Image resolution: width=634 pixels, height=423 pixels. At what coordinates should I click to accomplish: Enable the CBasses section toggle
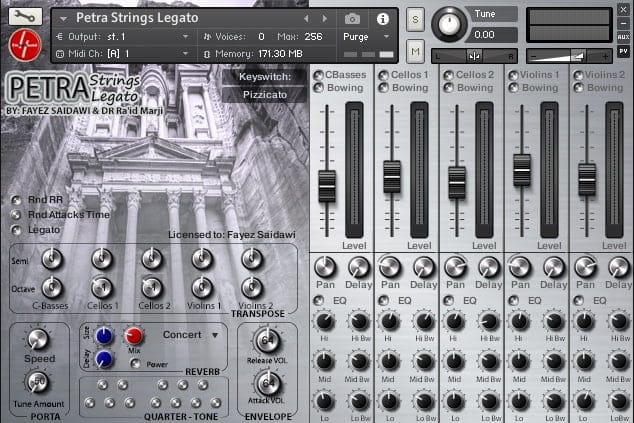pyautogui.click(x=318, y=75)
